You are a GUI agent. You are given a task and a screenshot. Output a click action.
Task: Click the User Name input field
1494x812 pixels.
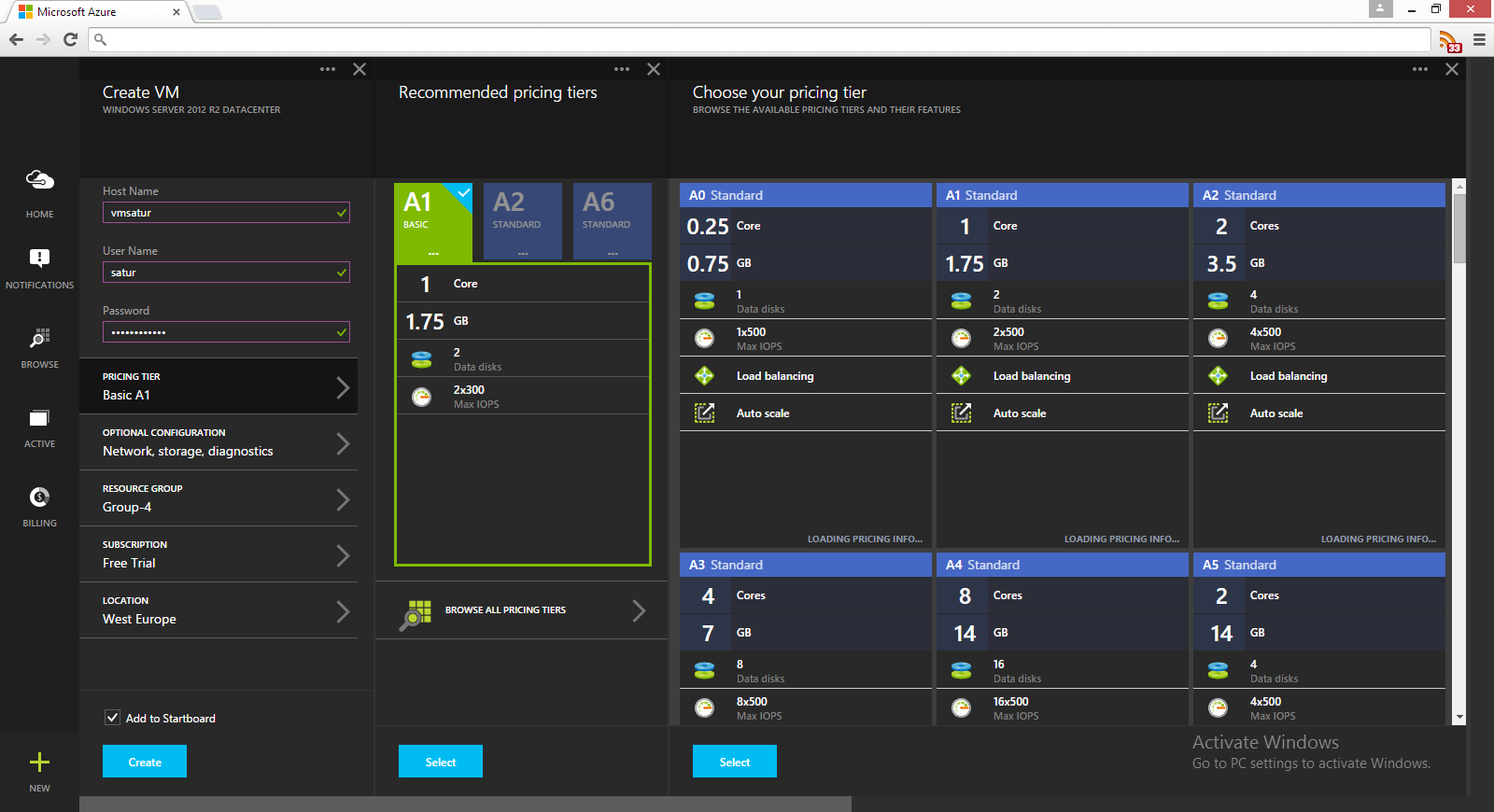coord(226,273)
